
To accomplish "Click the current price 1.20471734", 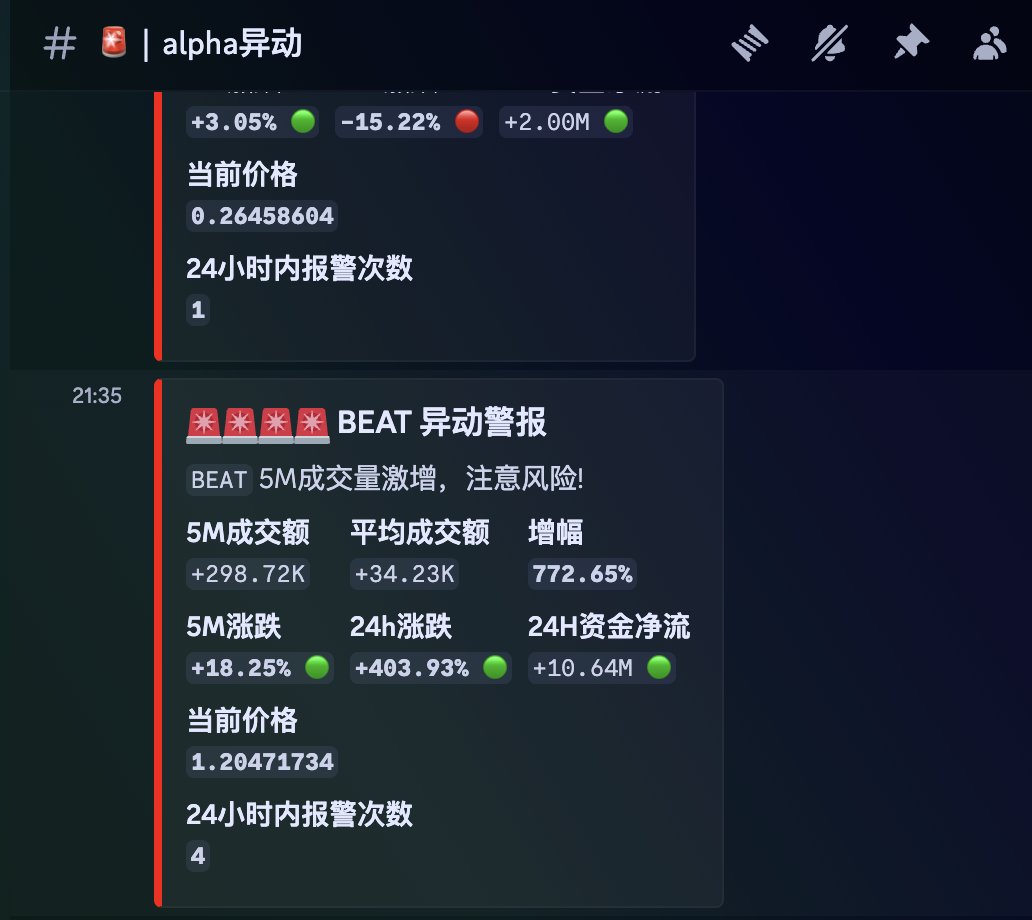I will (x=262, y=762).
